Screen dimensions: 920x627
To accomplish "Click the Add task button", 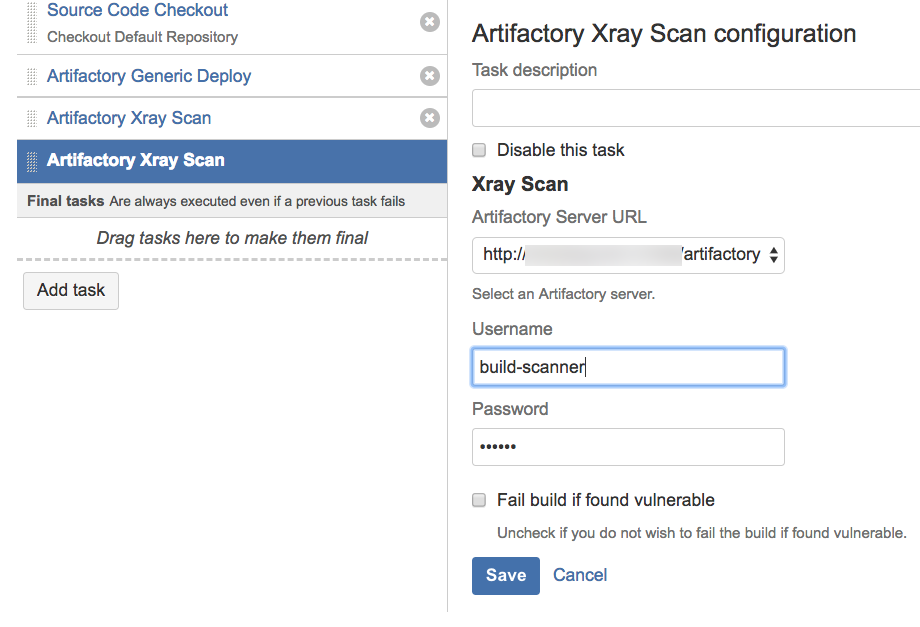I will [71, 290].
